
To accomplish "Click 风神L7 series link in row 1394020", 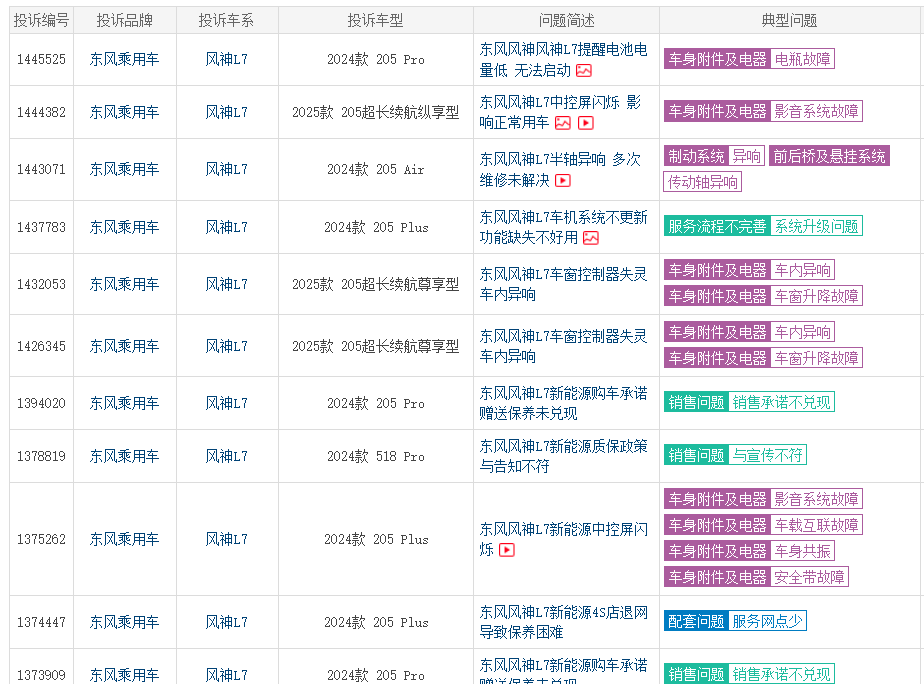I will 226,404.
